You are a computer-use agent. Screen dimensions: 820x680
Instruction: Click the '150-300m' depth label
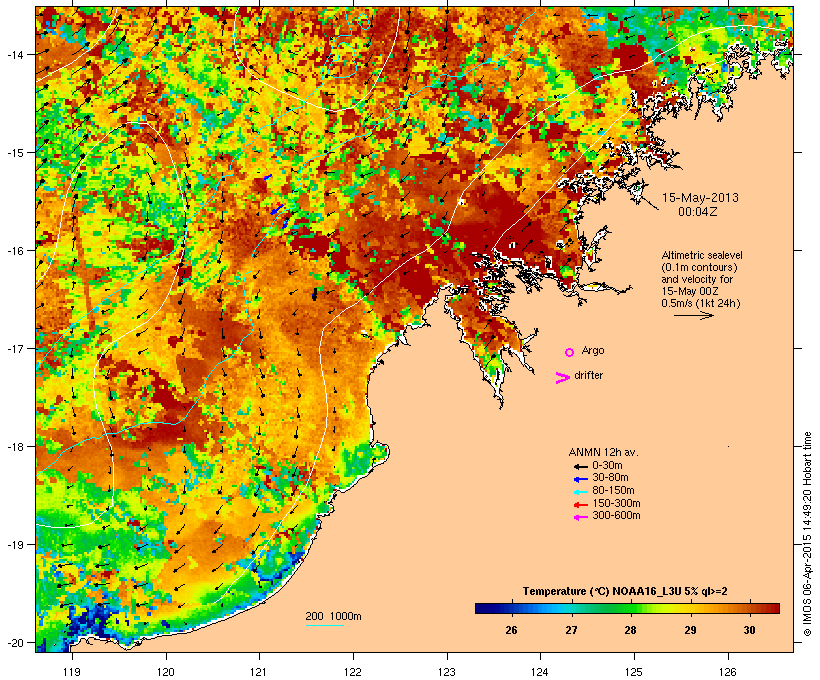616,503
